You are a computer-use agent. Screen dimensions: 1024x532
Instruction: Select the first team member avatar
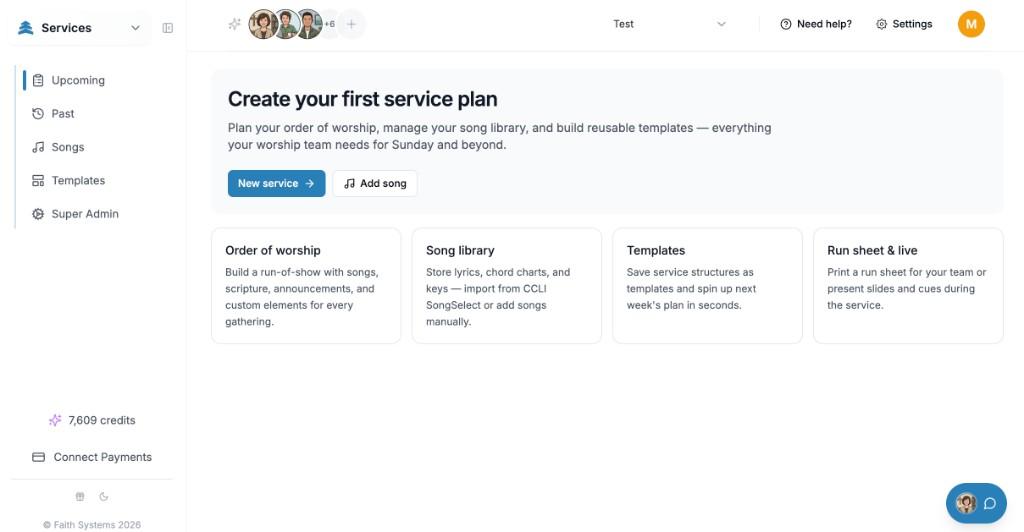pos(263,24)
